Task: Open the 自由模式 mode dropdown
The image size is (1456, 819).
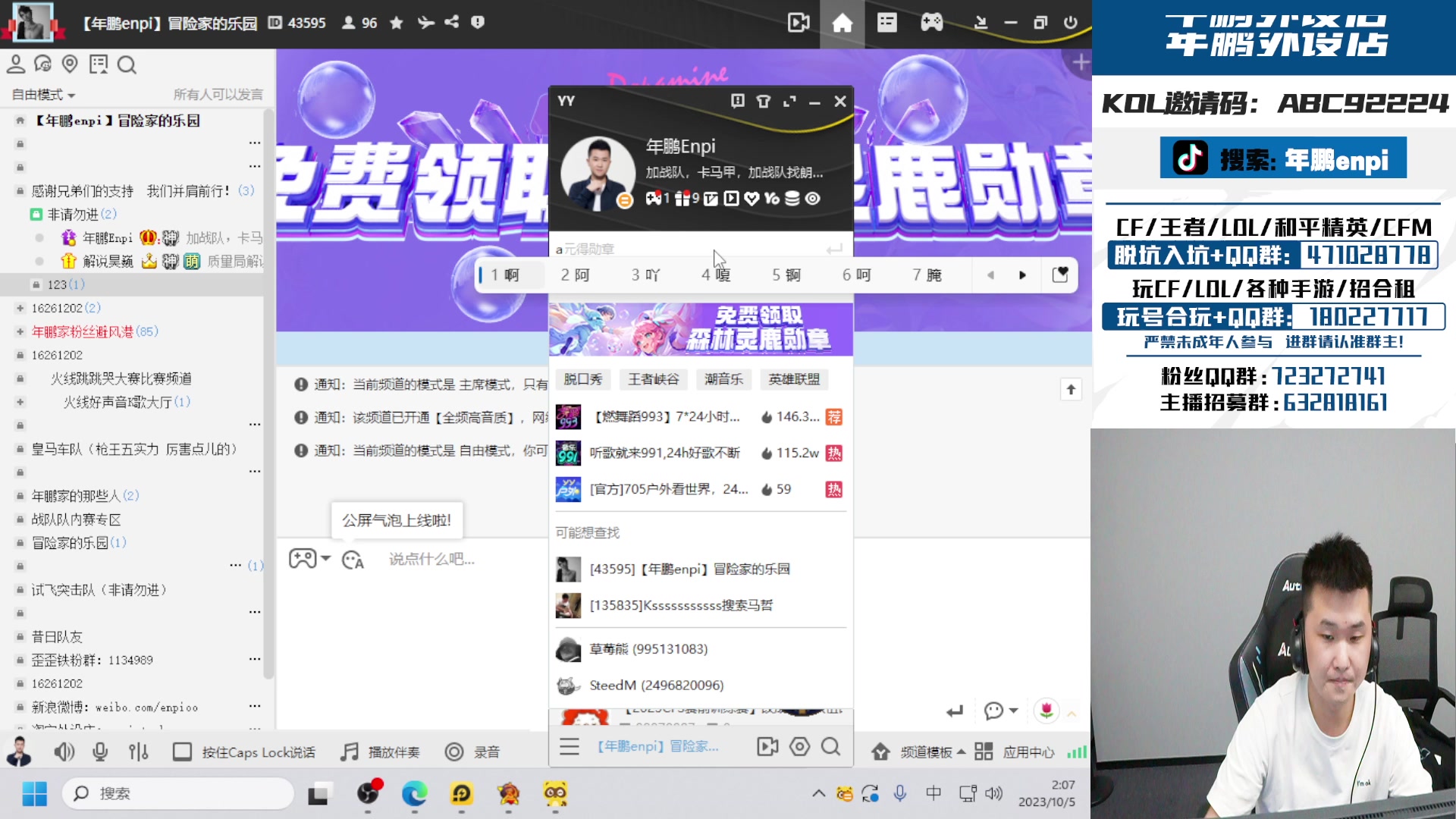Action: point(43,95)
